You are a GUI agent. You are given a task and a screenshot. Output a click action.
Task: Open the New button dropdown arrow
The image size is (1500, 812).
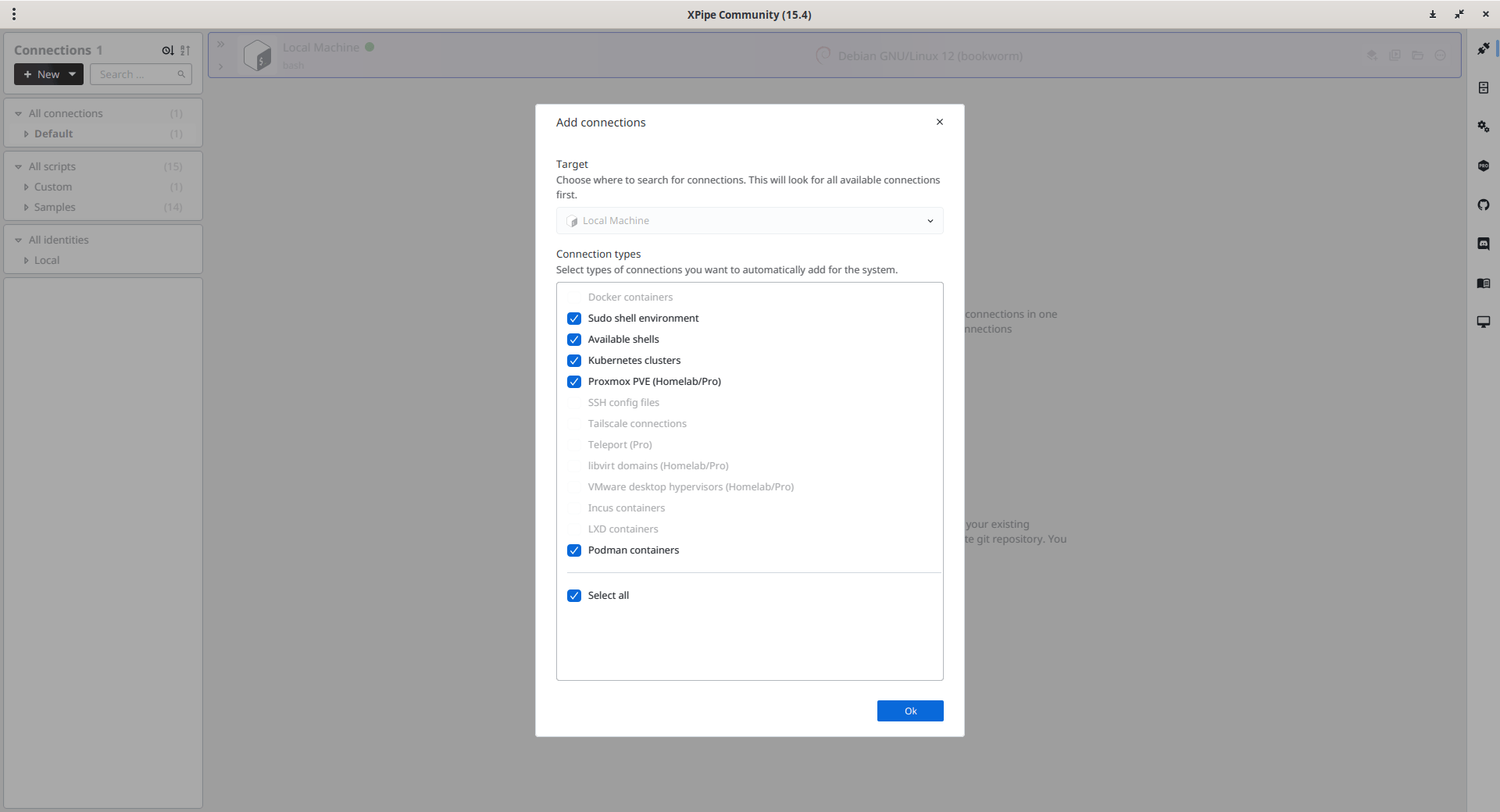(73, 74)
